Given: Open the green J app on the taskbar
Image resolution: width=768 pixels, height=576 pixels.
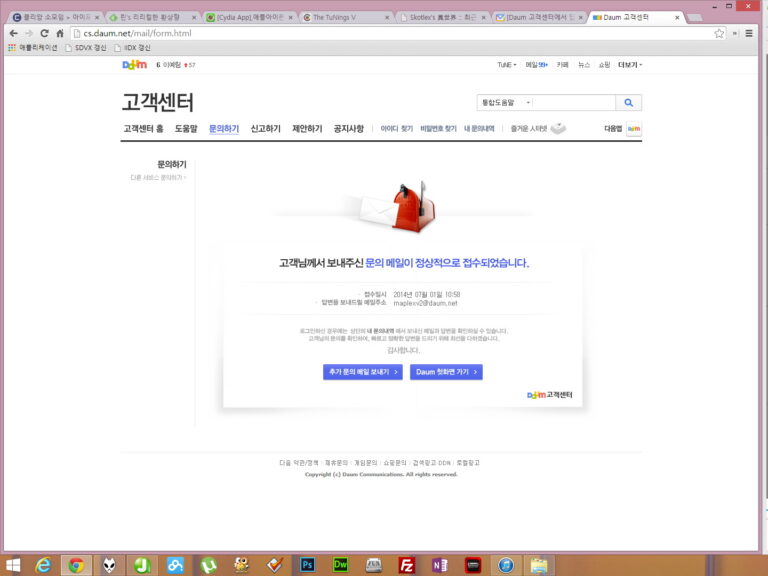Looking at the screenshot, I should (x=142, y=566).
